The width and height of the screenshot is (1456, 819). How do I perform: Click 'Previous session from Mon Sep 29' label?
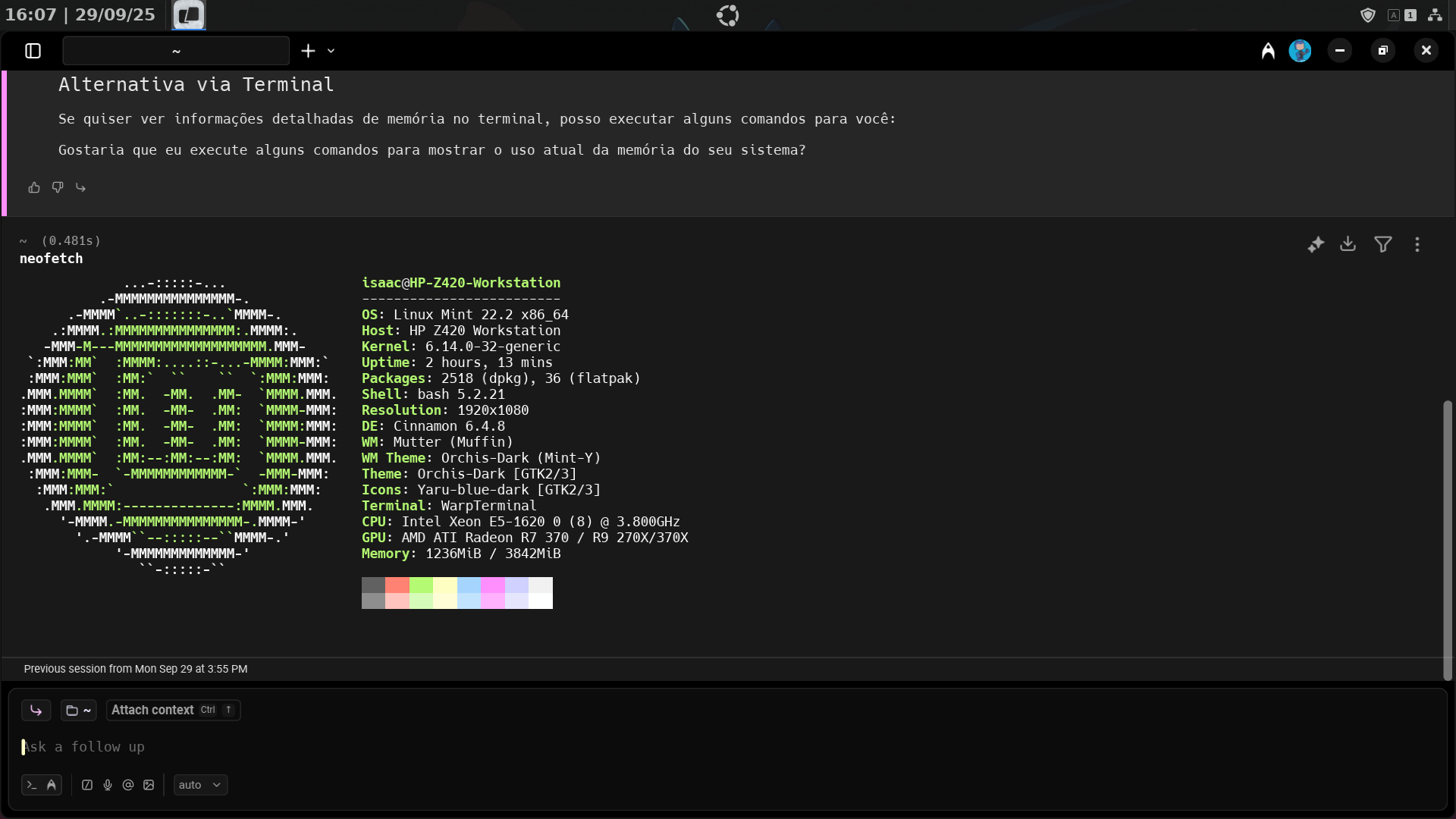click(136, 669)
